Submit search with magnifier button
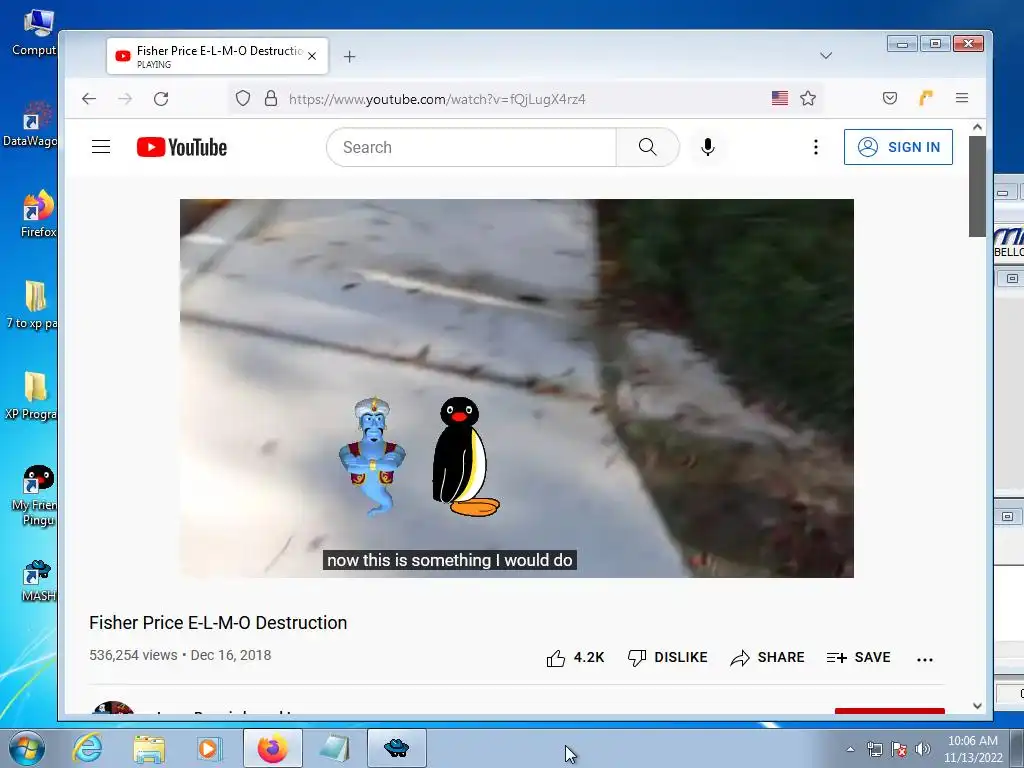Screen dimensions: 1024x768 coord(647,147)
